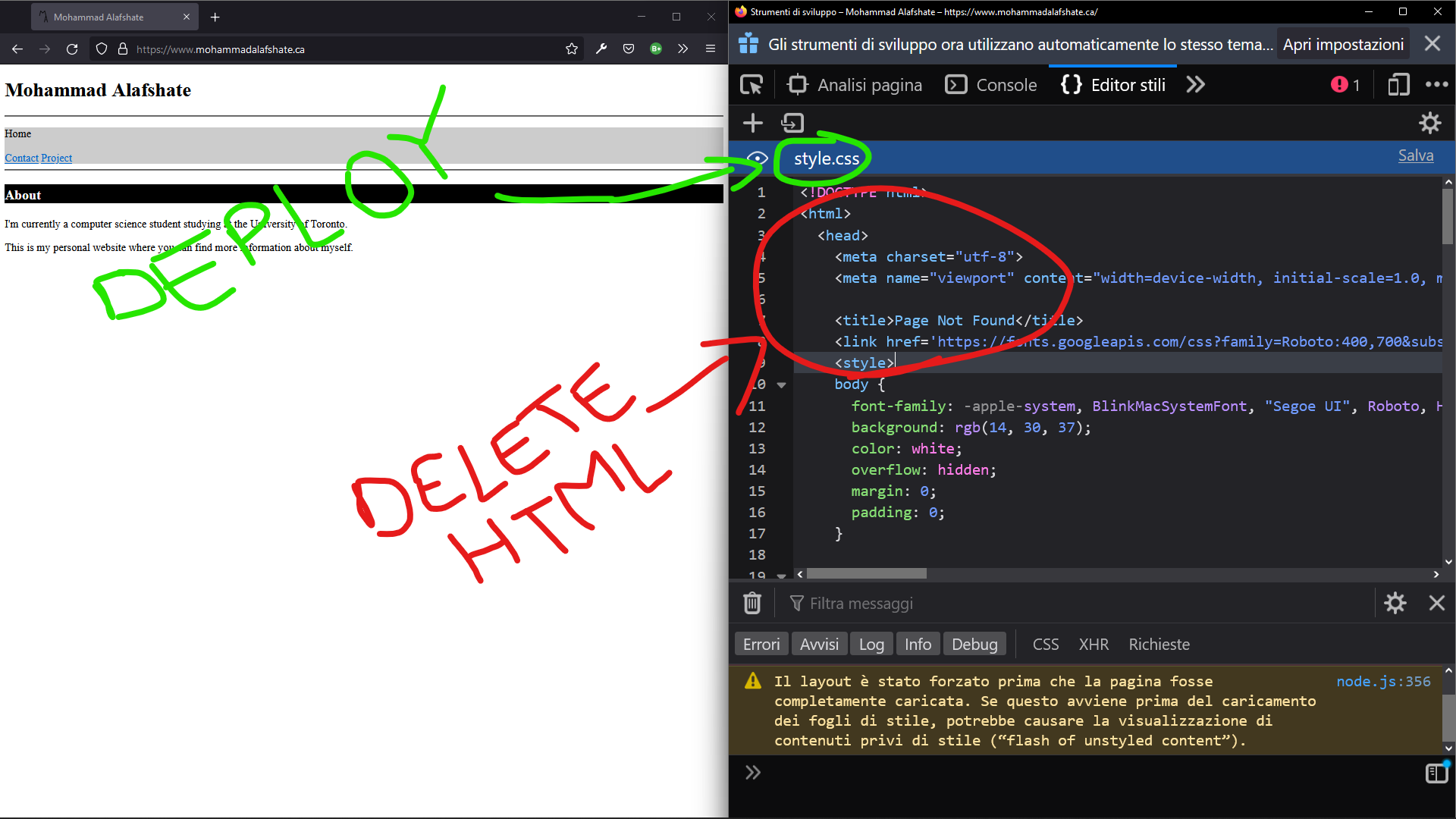This screenshot has height=819, width=1456.
Task: Toggle style.css visibility eye icon
Action: pyautogui.click(x=757, y=158)
